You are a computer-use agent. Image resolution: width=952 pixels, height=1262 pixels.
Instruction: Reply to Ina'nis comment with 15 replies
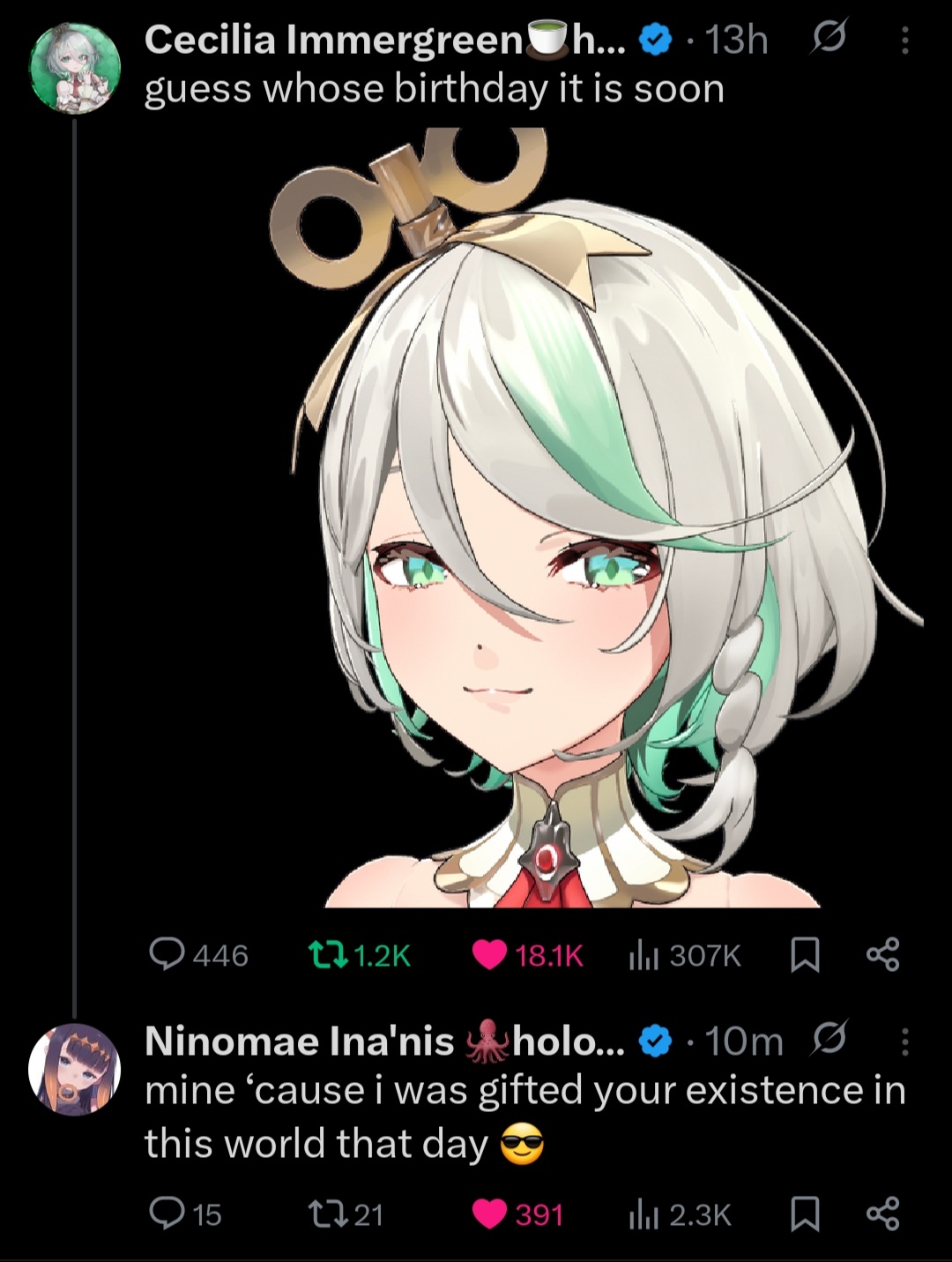pos(167,1214)
